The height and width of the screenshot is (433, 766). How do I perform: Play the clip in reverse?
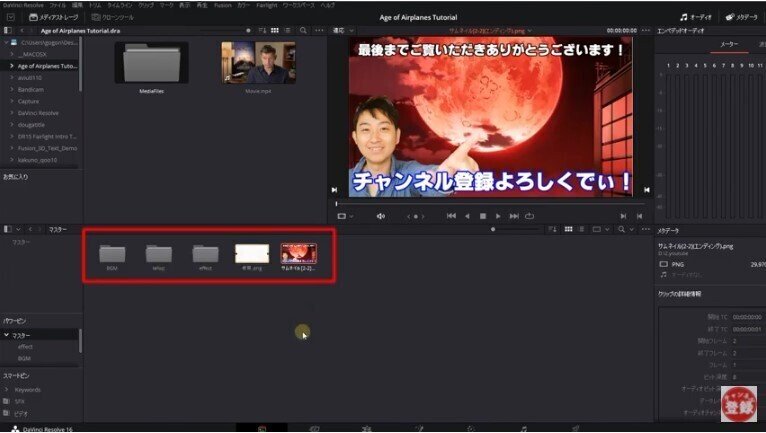(467, 216)
